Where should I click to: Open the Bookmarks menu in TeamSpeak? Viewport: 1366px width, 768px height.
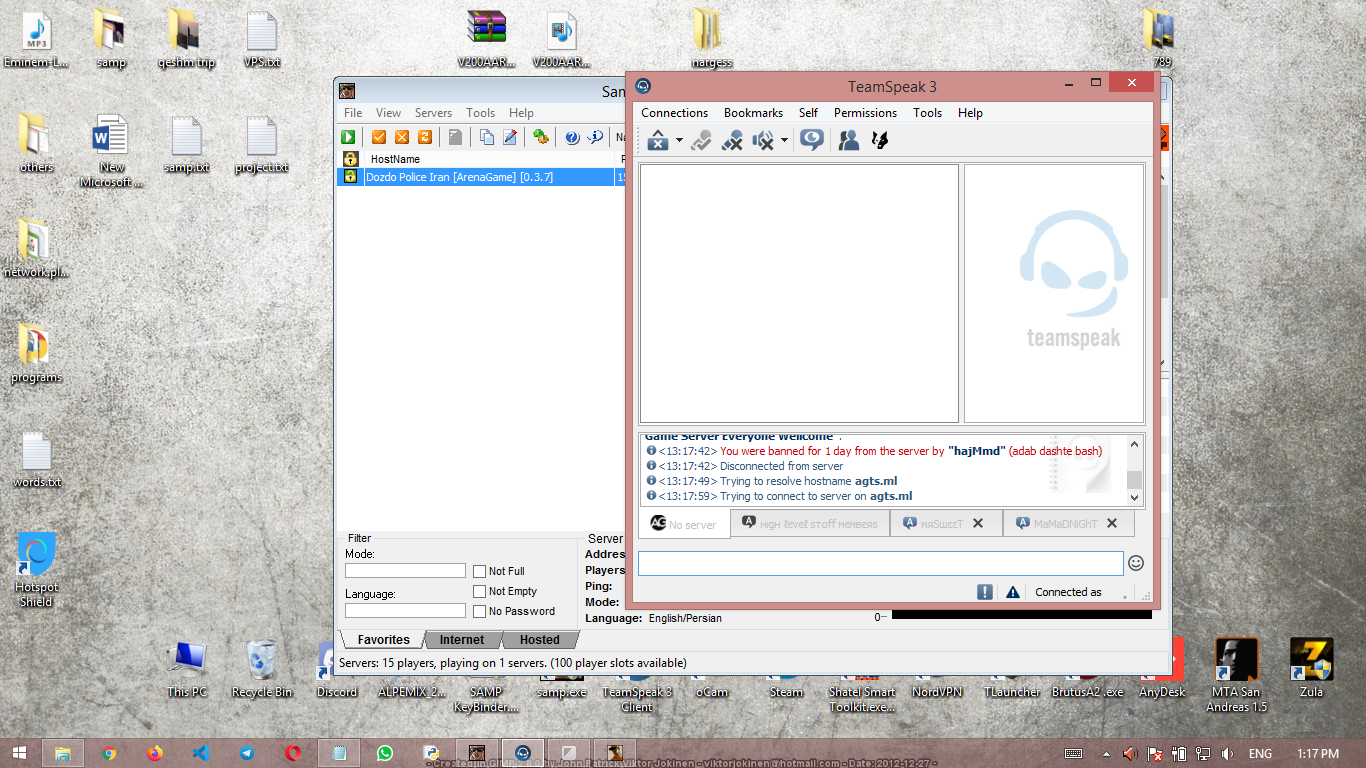click(753, 113)
